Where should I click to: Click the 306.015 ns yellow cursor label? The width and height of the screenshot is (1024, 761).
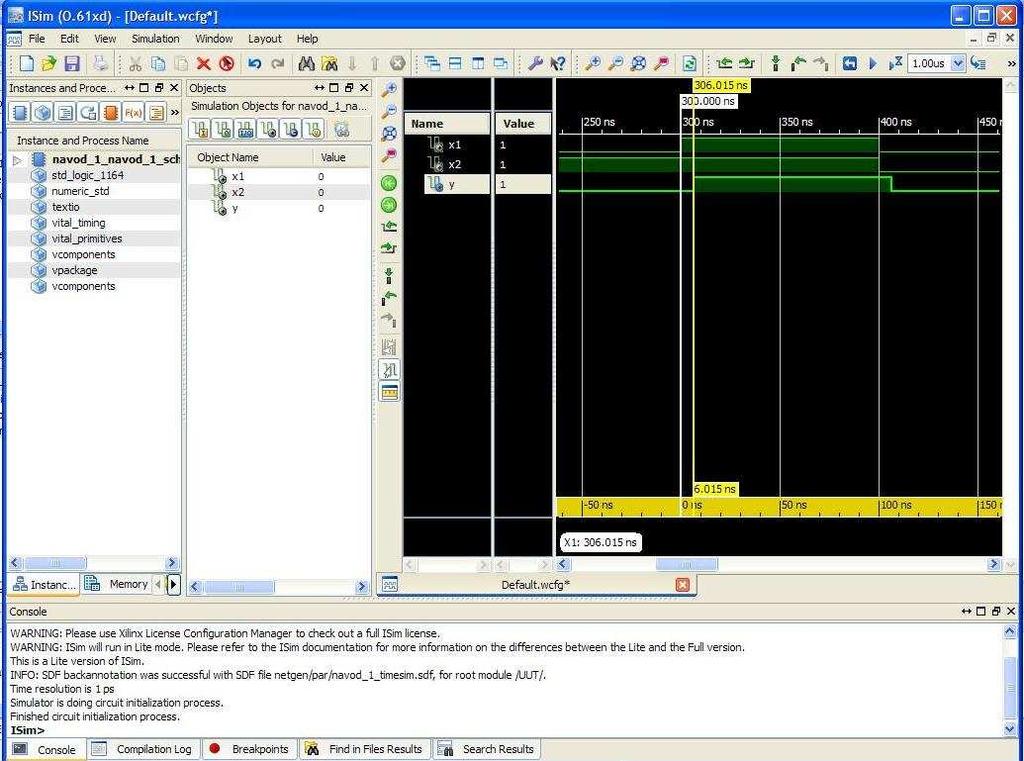pyautogui.click(x=721, y=85)
